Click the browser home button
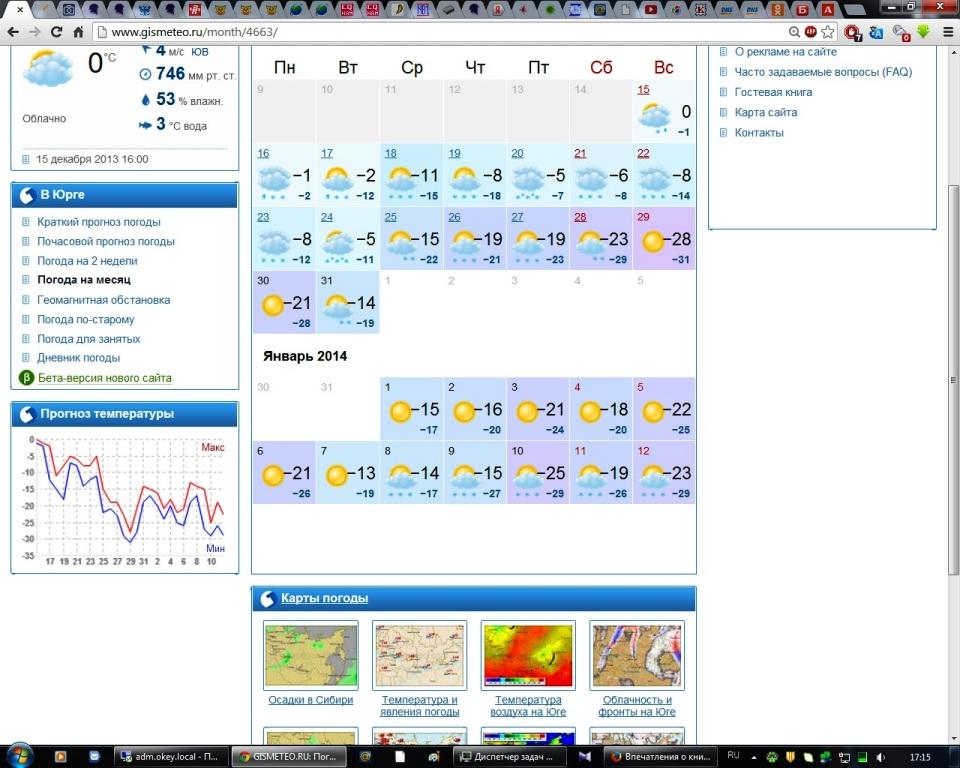Screen dimensions: 960x768 pos(78,32)
